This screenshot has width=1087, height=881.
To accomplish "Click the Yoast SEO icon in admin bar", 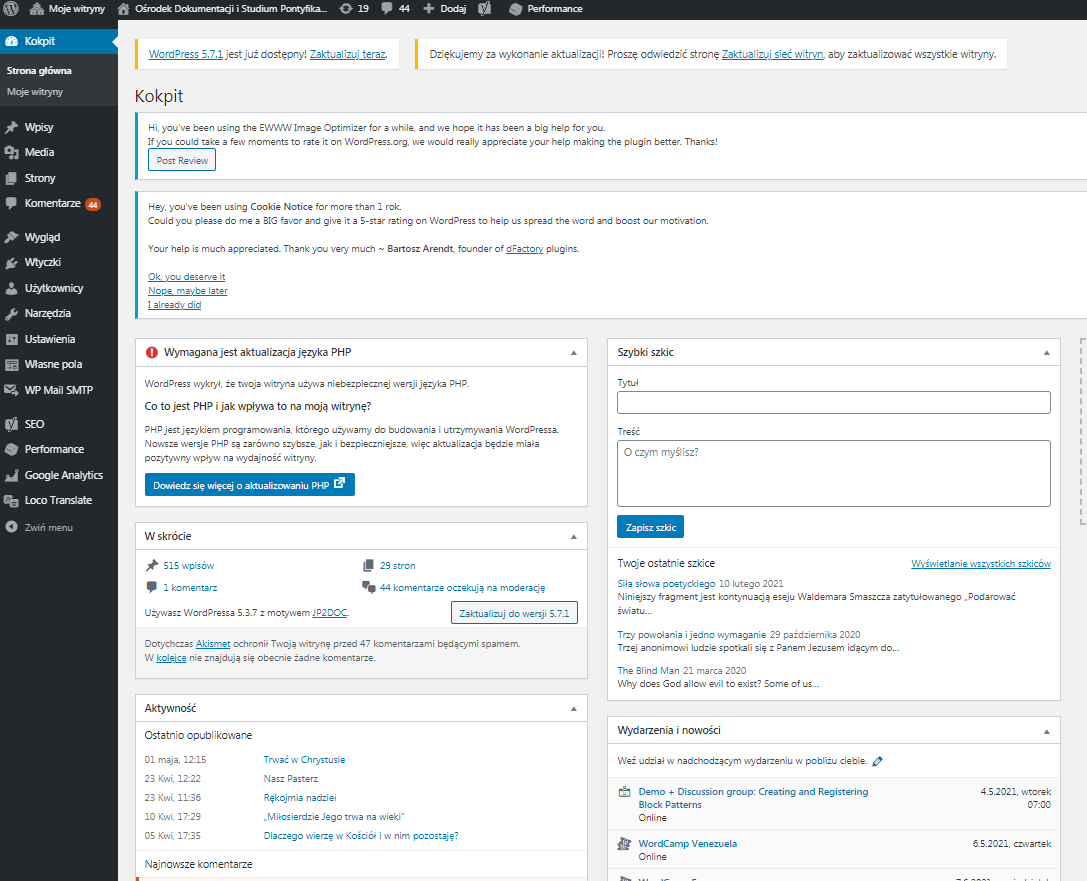I will tap(485, 9).
